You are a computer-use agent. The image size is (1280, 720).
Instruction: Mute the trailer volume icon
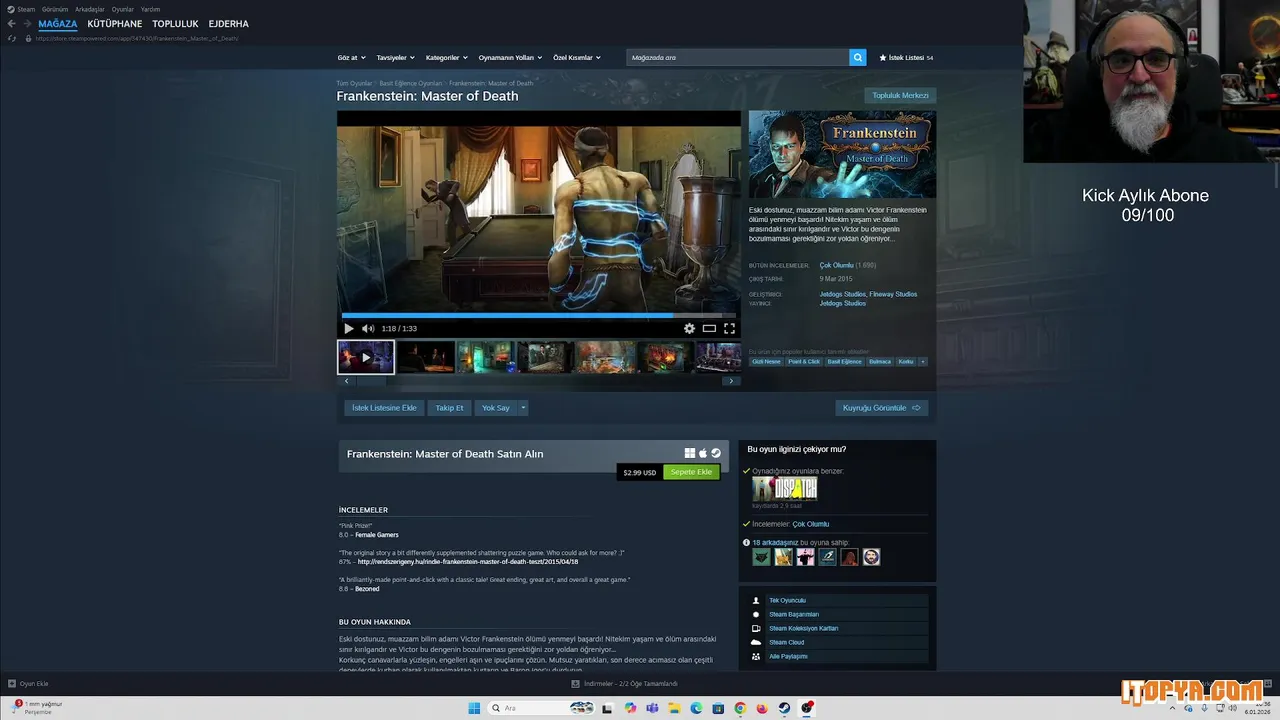click(368, 328)
